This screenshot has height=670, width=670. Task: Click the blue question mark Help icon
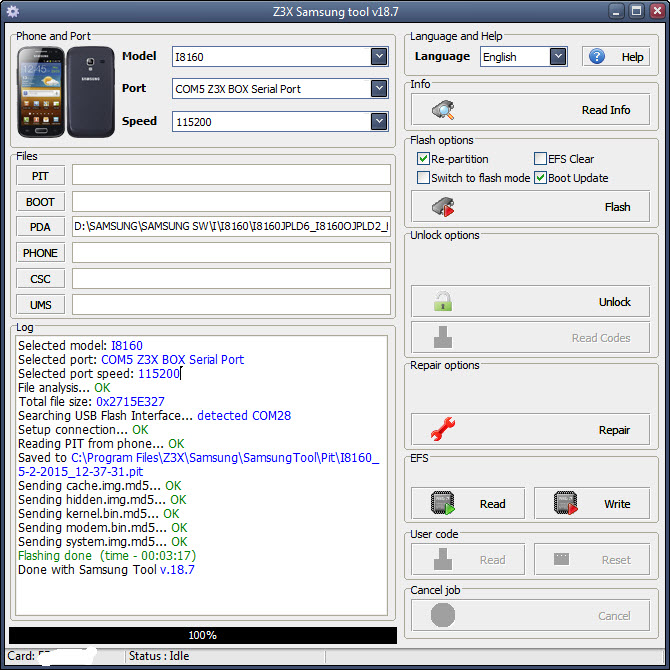tap(597, 56)
